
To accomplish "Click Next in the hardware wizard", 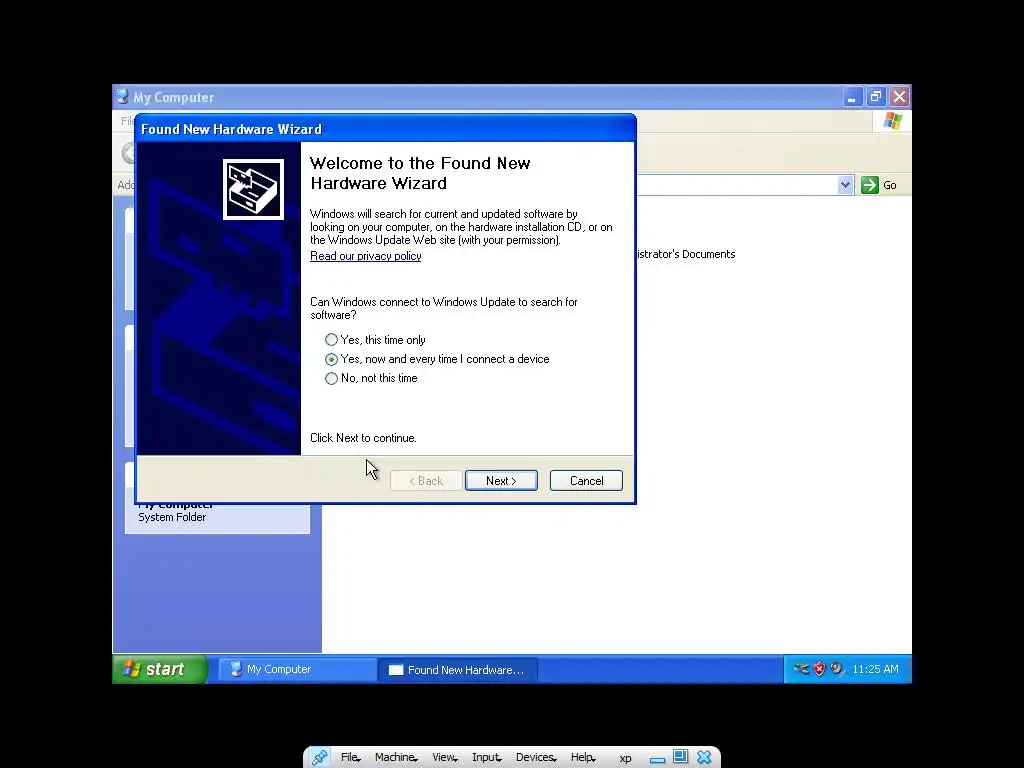I will [501, 481].
